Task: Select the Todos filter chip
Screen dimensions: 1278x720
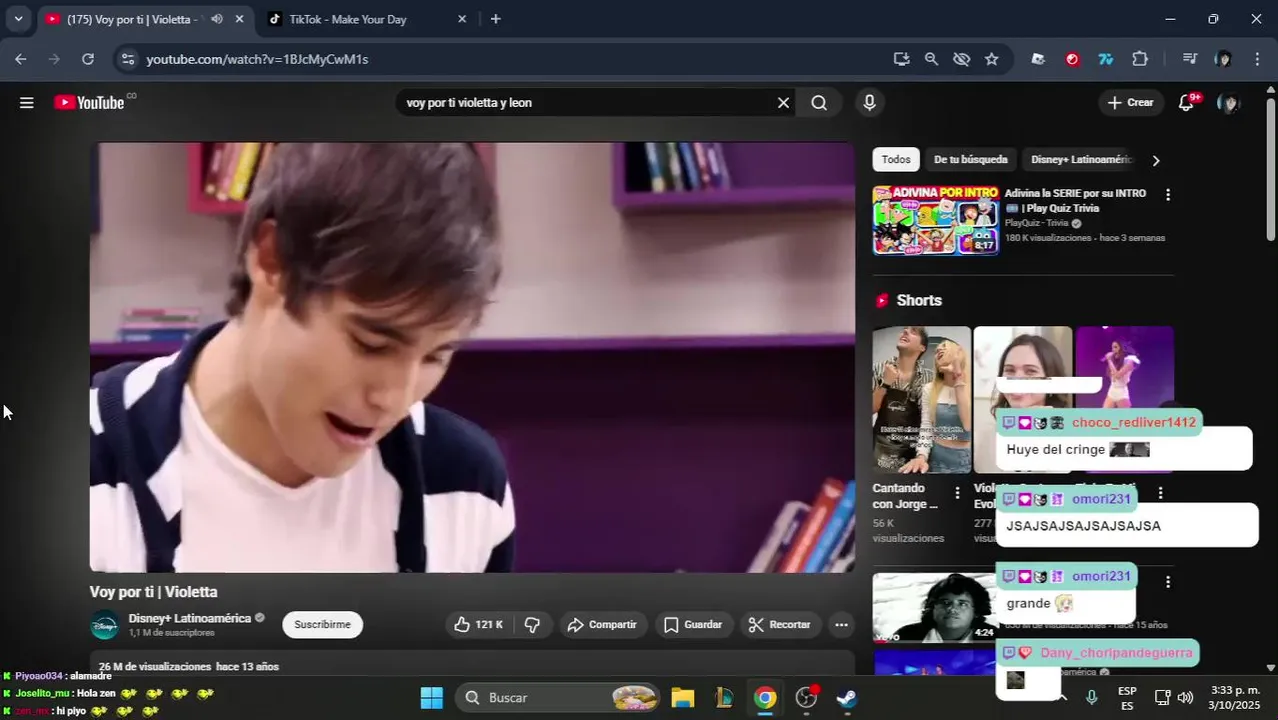Action: coord(896,160)
